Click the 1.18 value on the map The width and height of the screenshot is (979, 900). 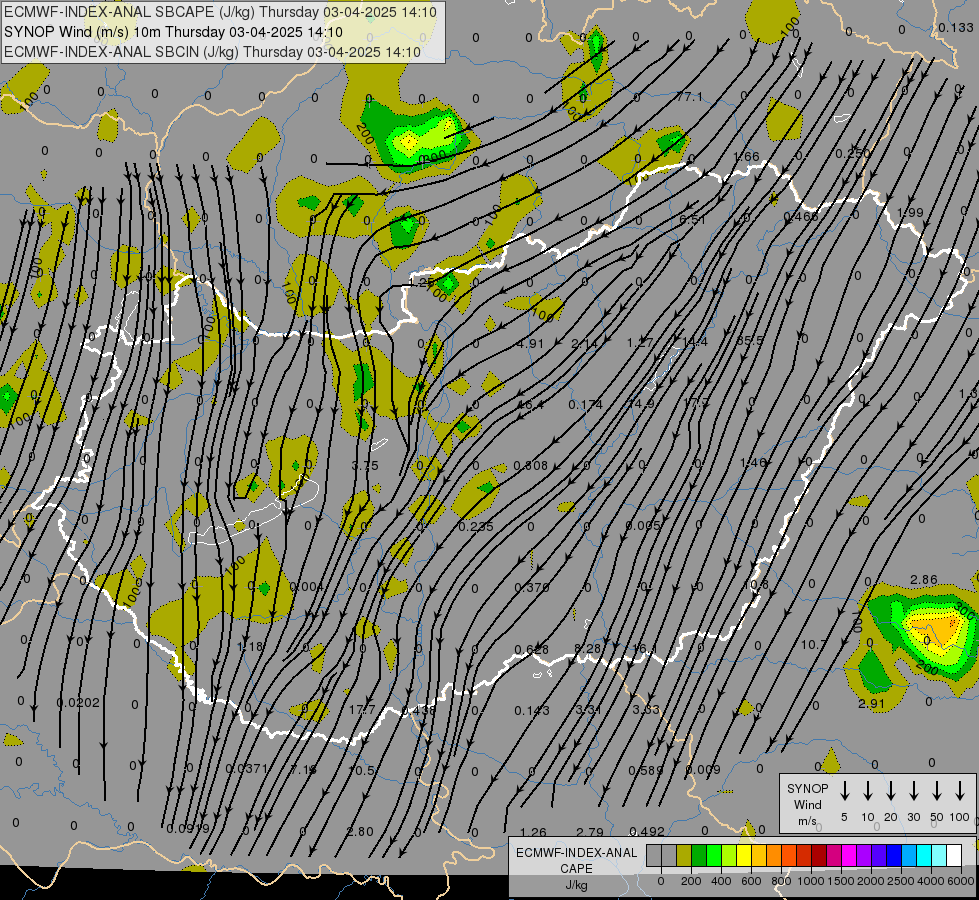[250, 646]
